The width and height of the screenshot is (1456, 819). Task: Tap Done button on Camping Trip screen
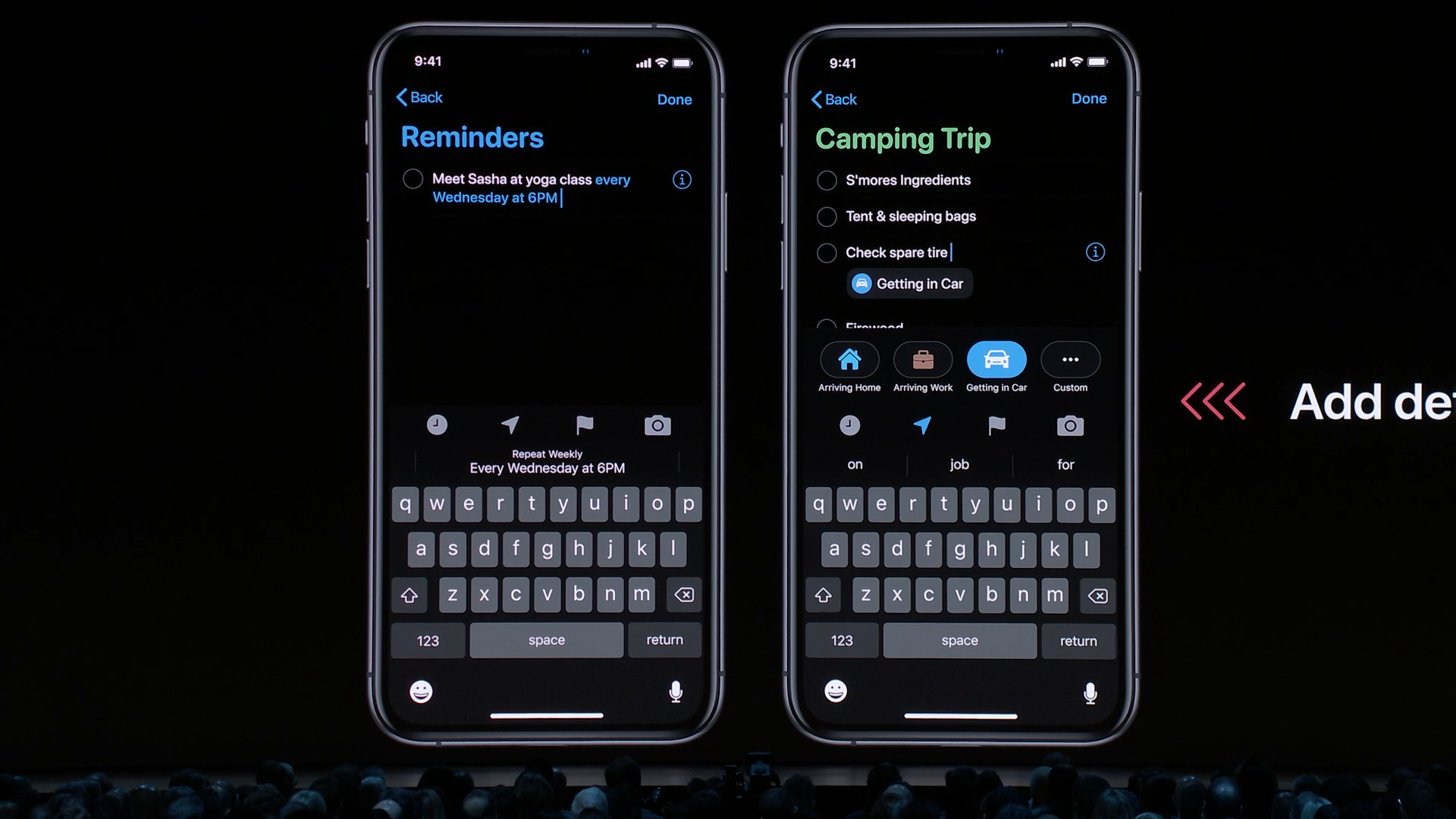[x=1088, y=98]
